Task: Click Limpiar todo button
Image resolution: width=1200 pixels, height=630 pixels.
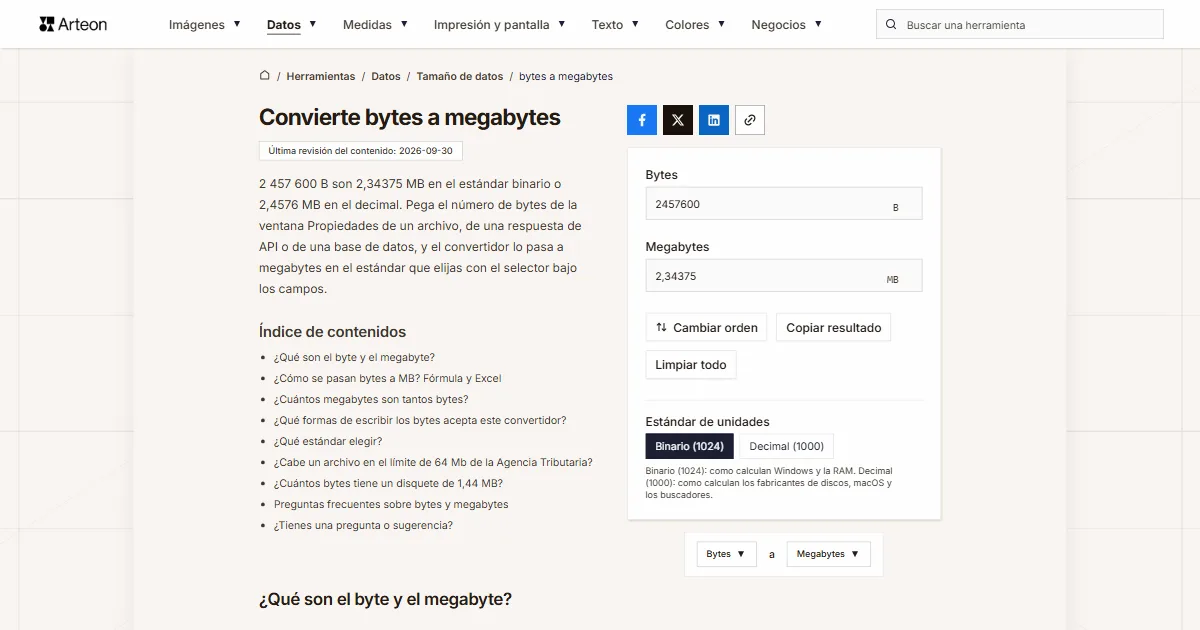Action: pos(691,365)
